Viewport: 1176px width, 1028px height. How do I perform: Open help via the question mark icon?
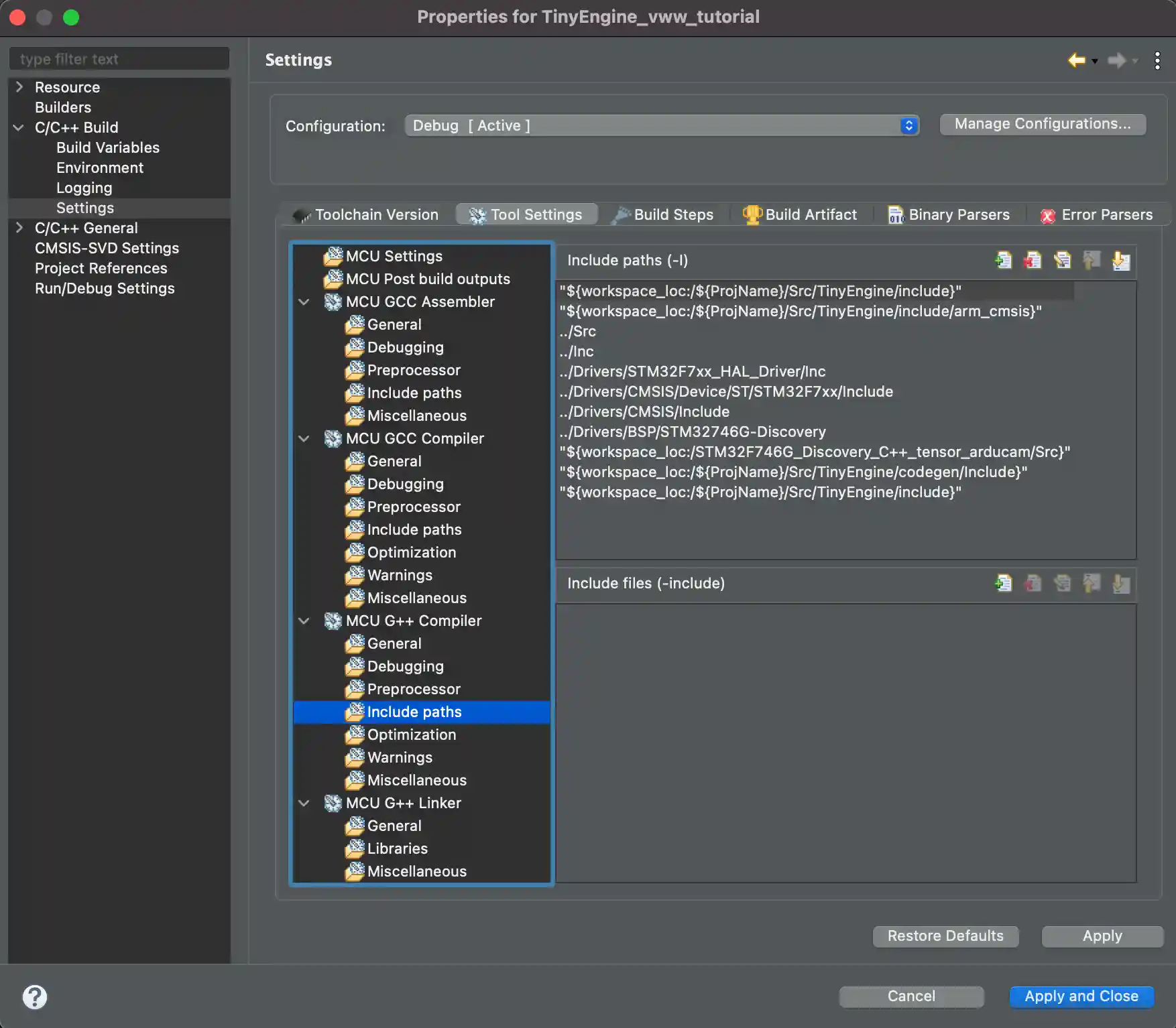coord(35,997)
